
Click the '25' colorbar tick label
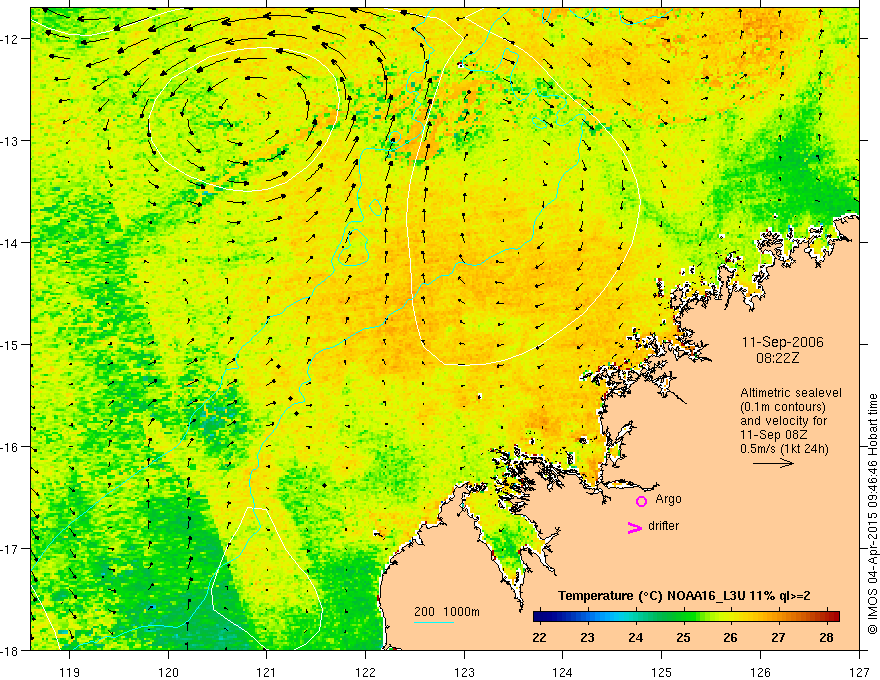pyautogui.click(x=683, y=638)
